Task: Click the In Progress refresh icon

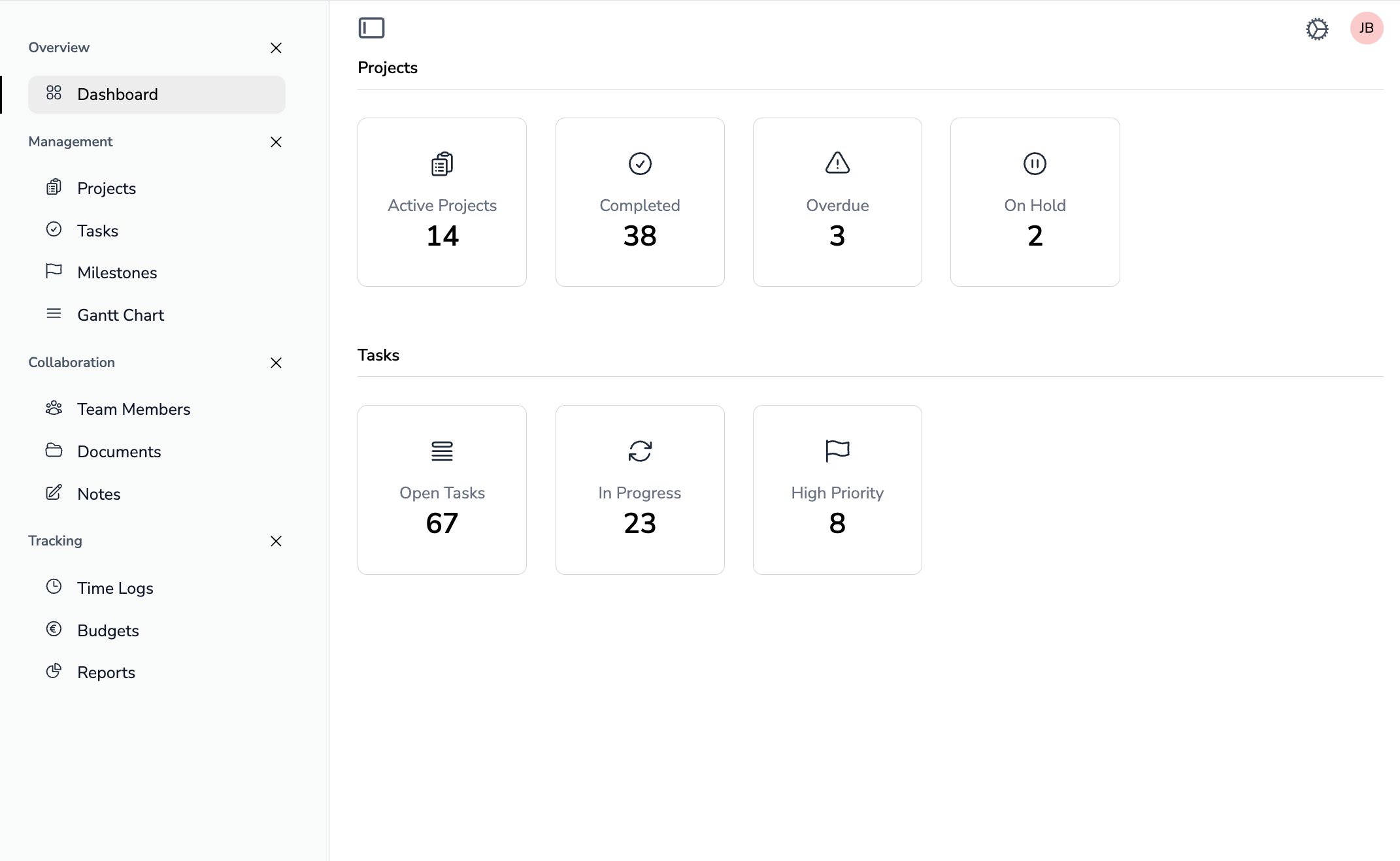Action: [x=640, y=451]
